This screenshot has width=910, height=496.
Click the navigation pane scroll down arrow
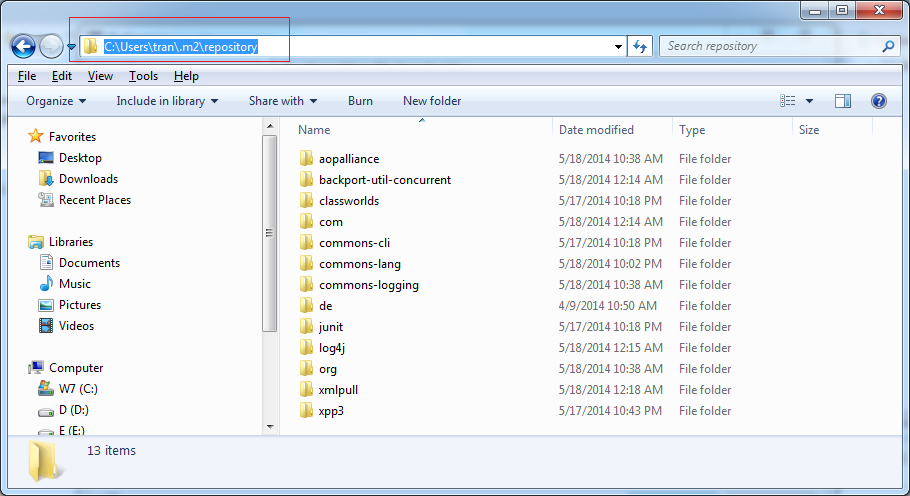(x=270, y=427)
